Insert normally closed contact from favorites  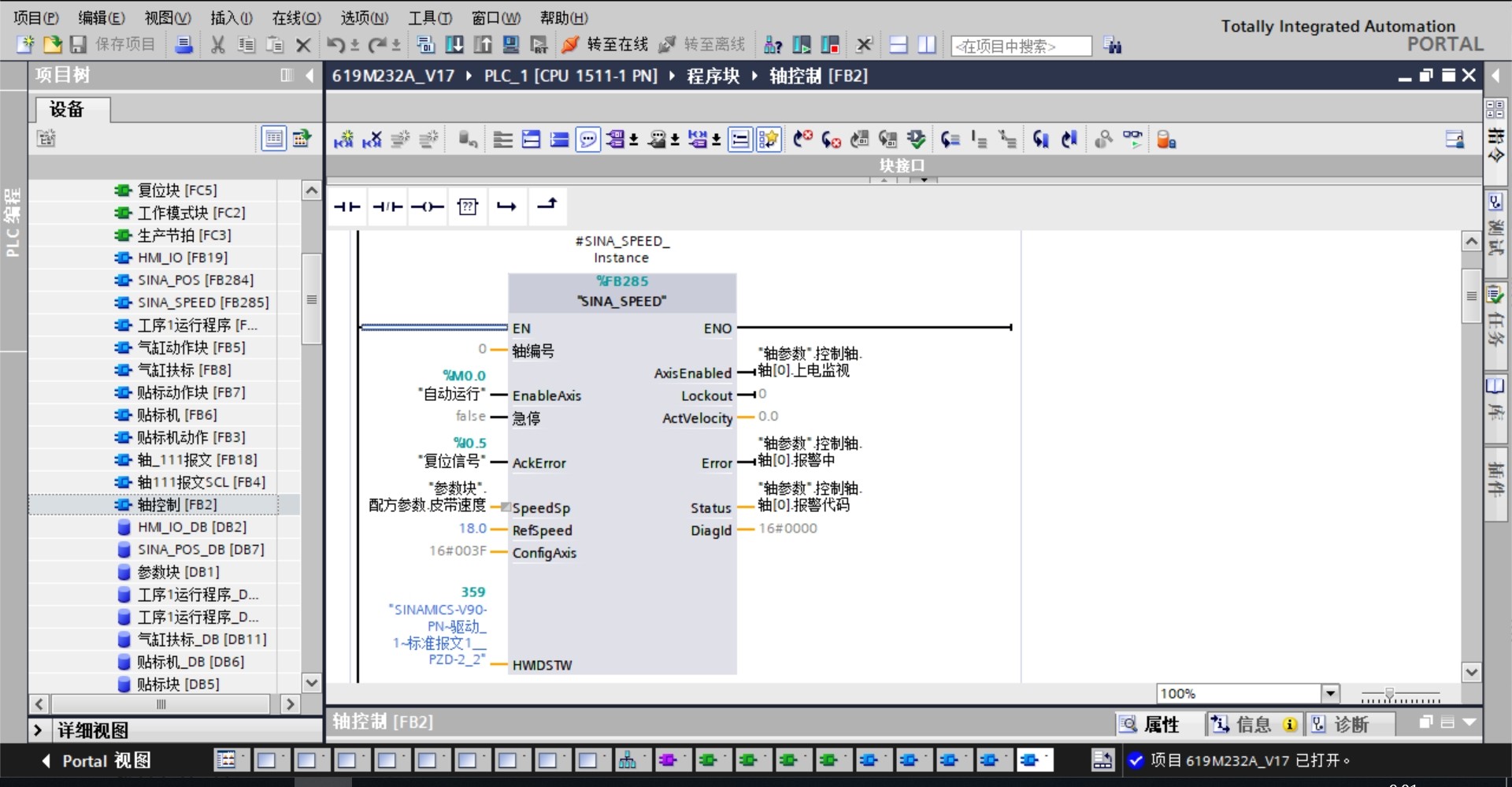[x=387, y=207]
